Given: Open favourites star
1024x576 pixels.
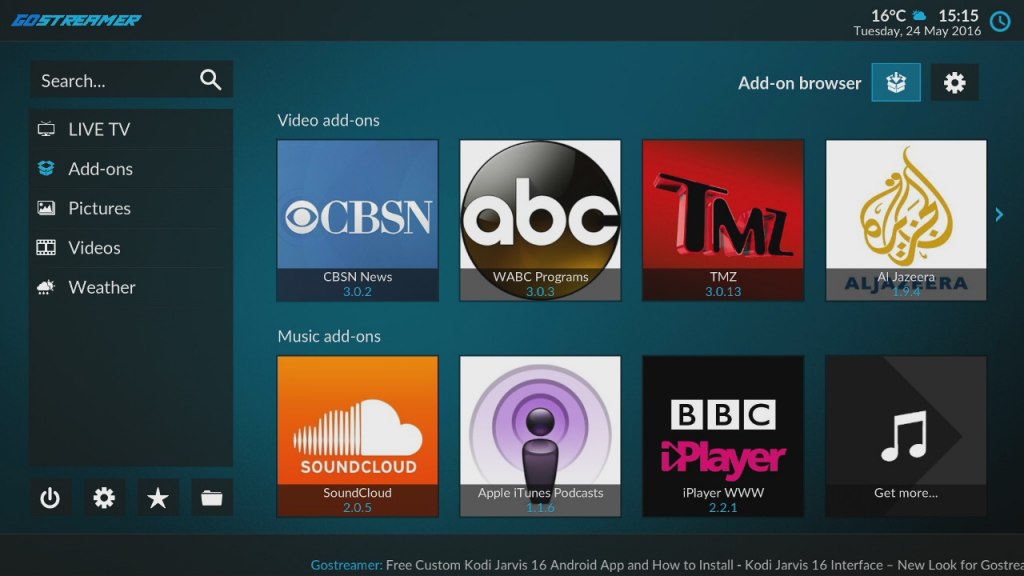Looking at the screenshot, I should [158, 498].
